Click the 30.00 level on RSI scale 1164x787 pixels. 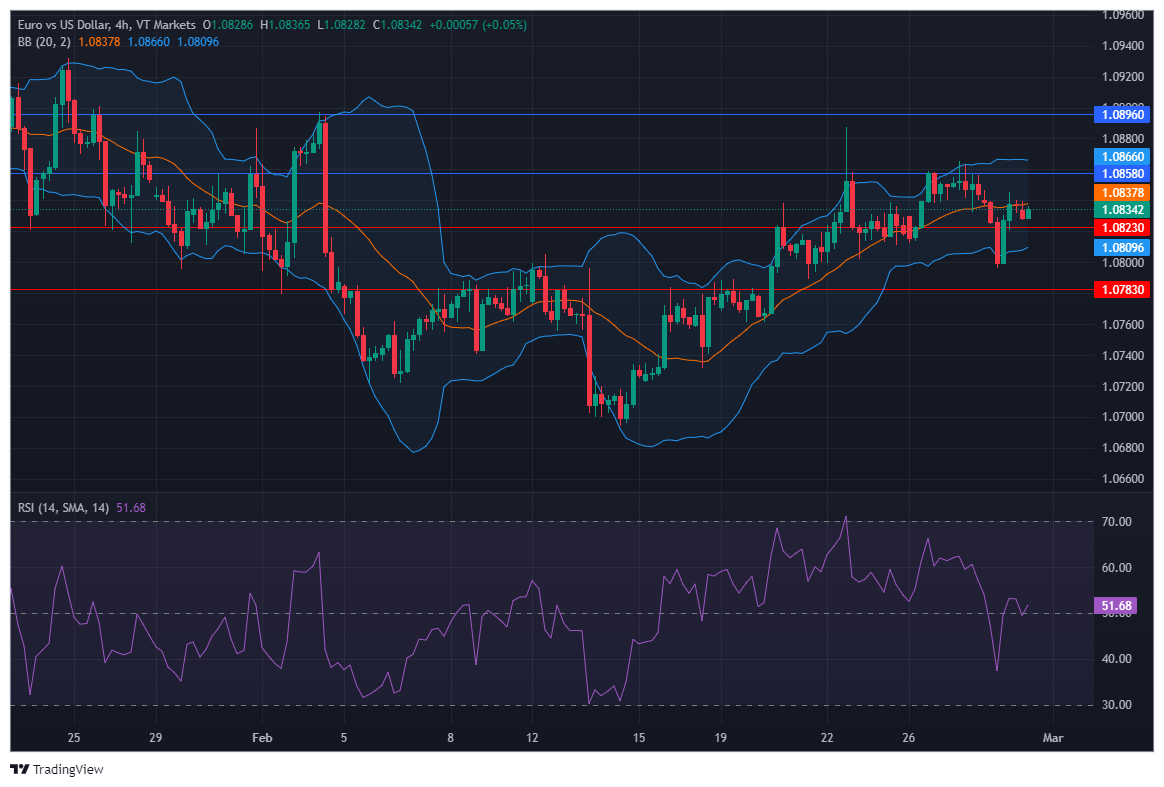click(x=1116, y=705)
